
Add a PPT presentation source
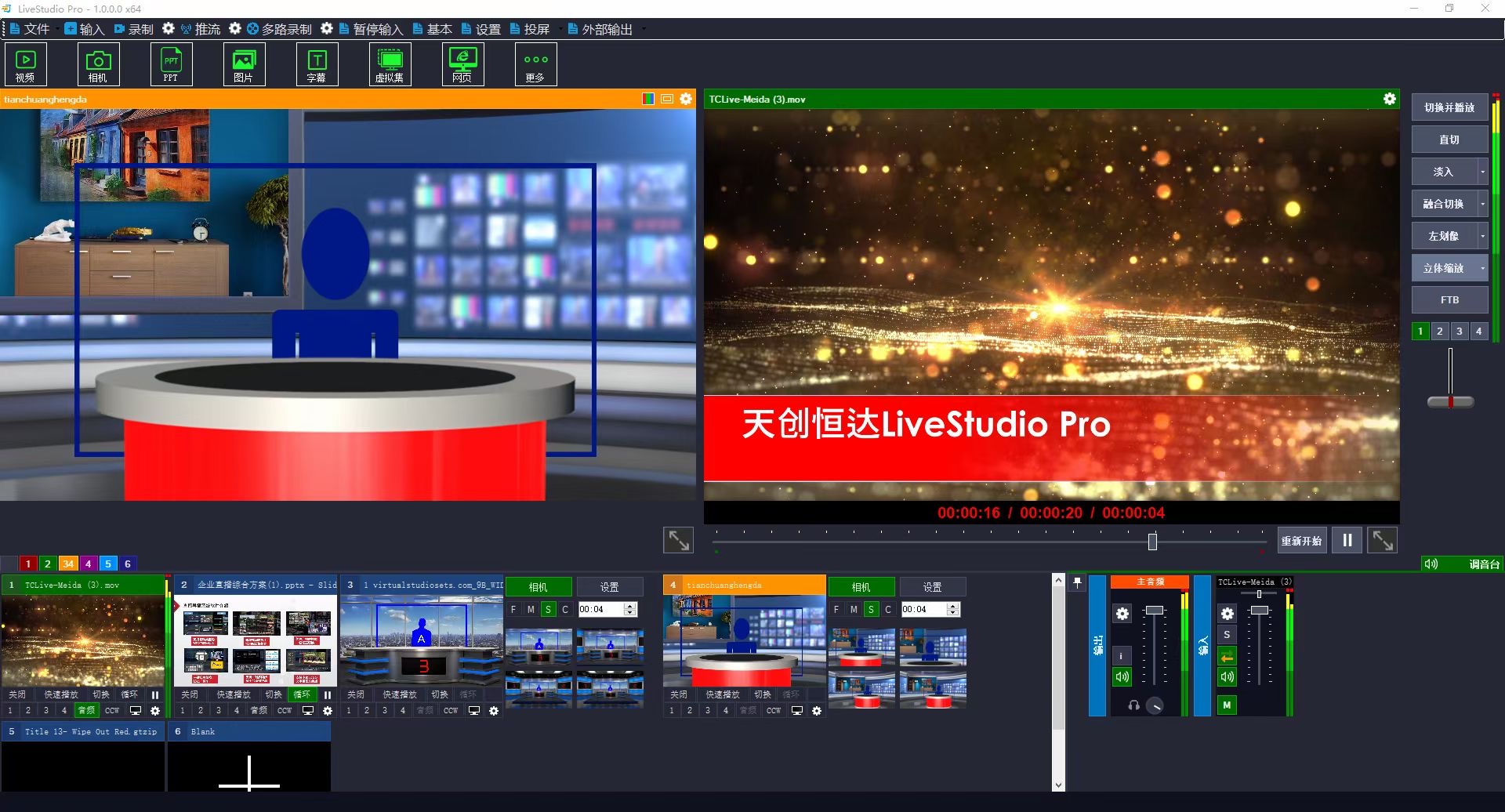point(171,64)
